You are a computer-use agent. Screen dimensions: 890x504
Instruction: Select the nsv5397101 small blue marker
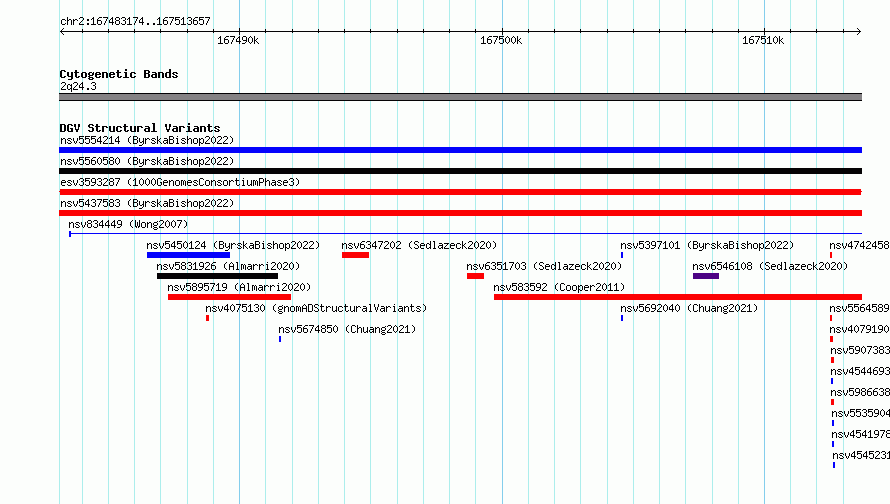tap(622, 255)
